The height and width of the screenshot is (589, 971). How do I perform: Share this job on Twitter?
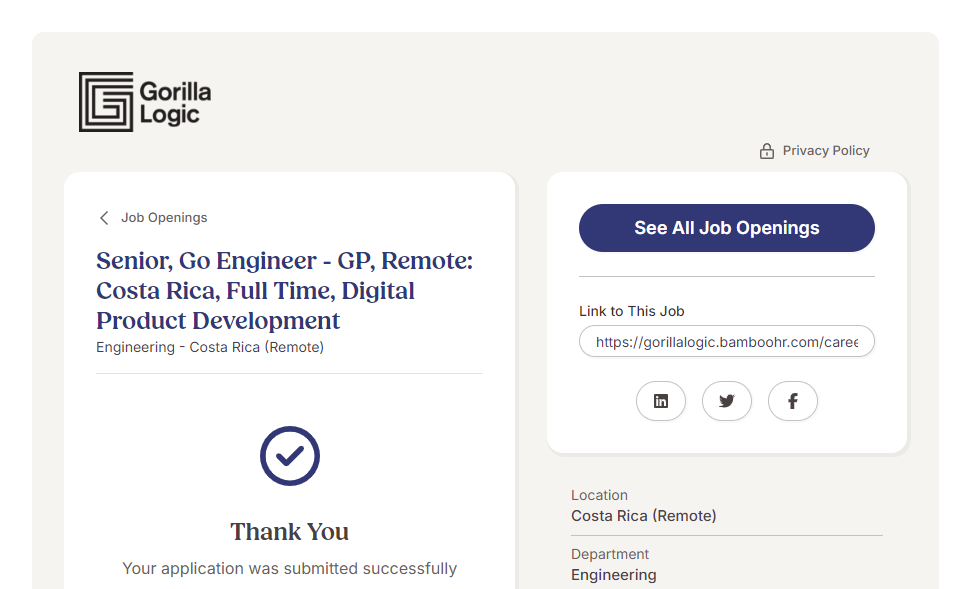727,401
